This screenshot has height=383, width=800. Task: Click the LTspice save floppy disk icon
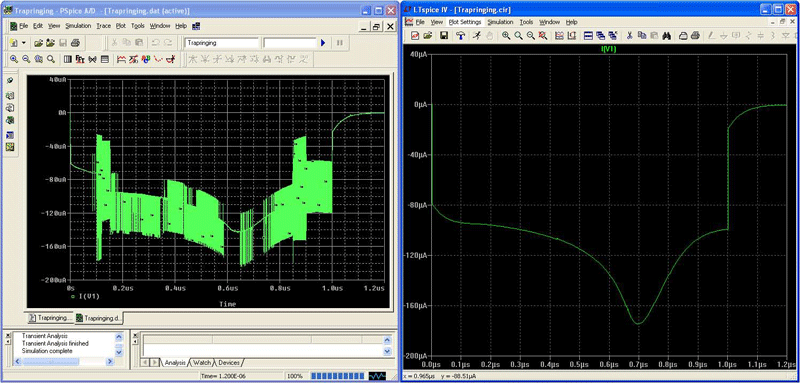coord(444,36)
